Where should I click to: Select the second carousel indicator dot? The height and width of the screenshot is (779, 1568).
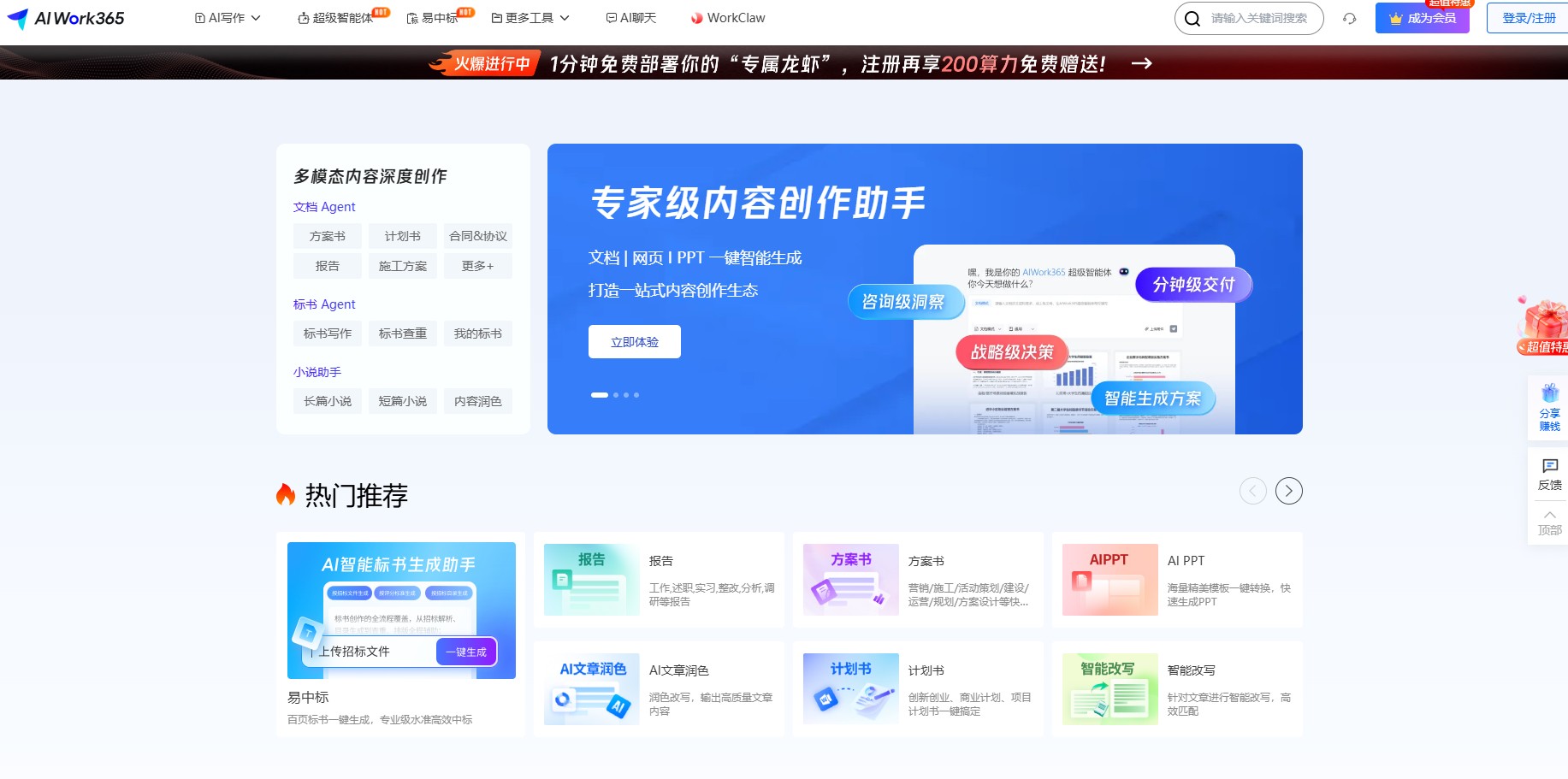616,395
